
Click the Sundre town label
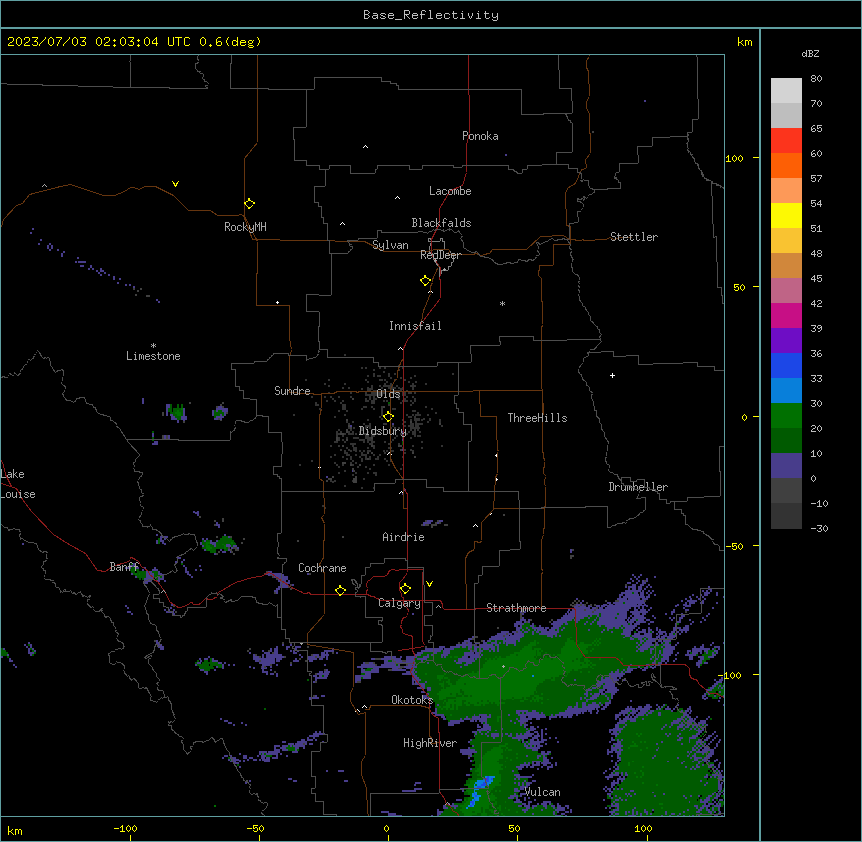[x=292, y=391]
